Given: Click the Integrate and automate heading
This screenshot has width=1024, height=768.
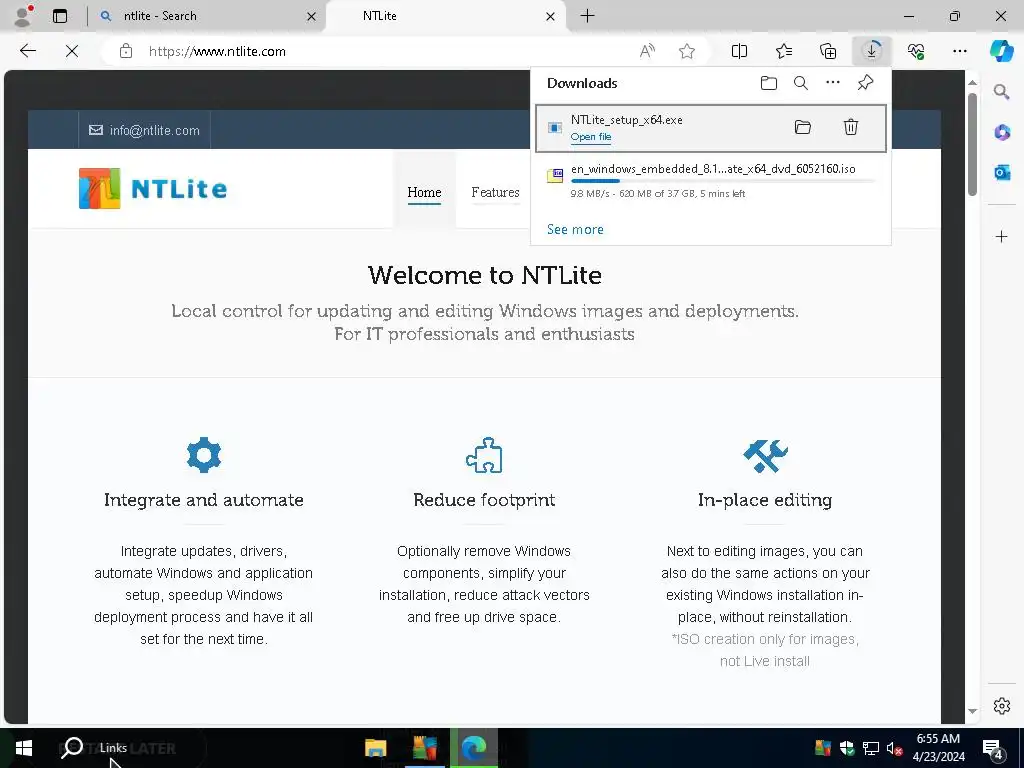Looking at the screenshot, I should pyautogui.click(x=204, y=500).
